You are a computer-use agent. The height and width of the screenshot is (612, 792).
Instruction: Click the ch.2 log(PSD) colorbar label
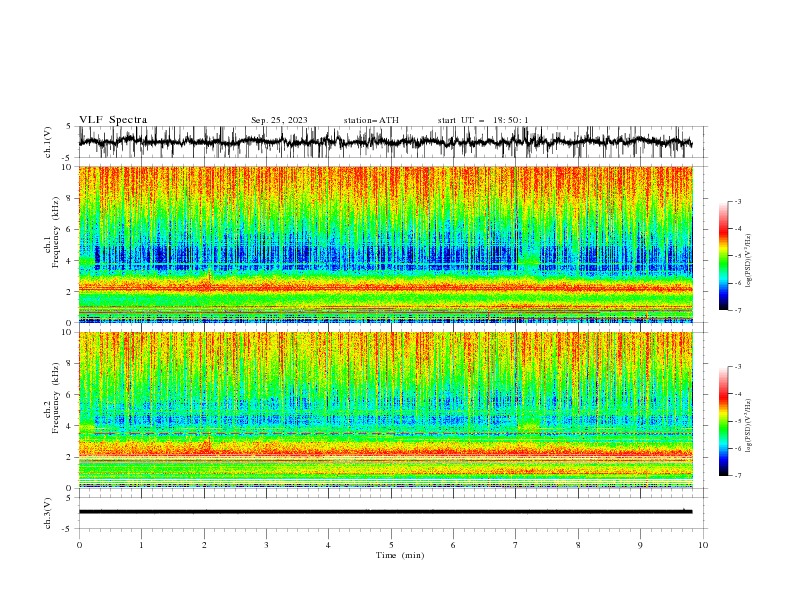click(749, 426)
